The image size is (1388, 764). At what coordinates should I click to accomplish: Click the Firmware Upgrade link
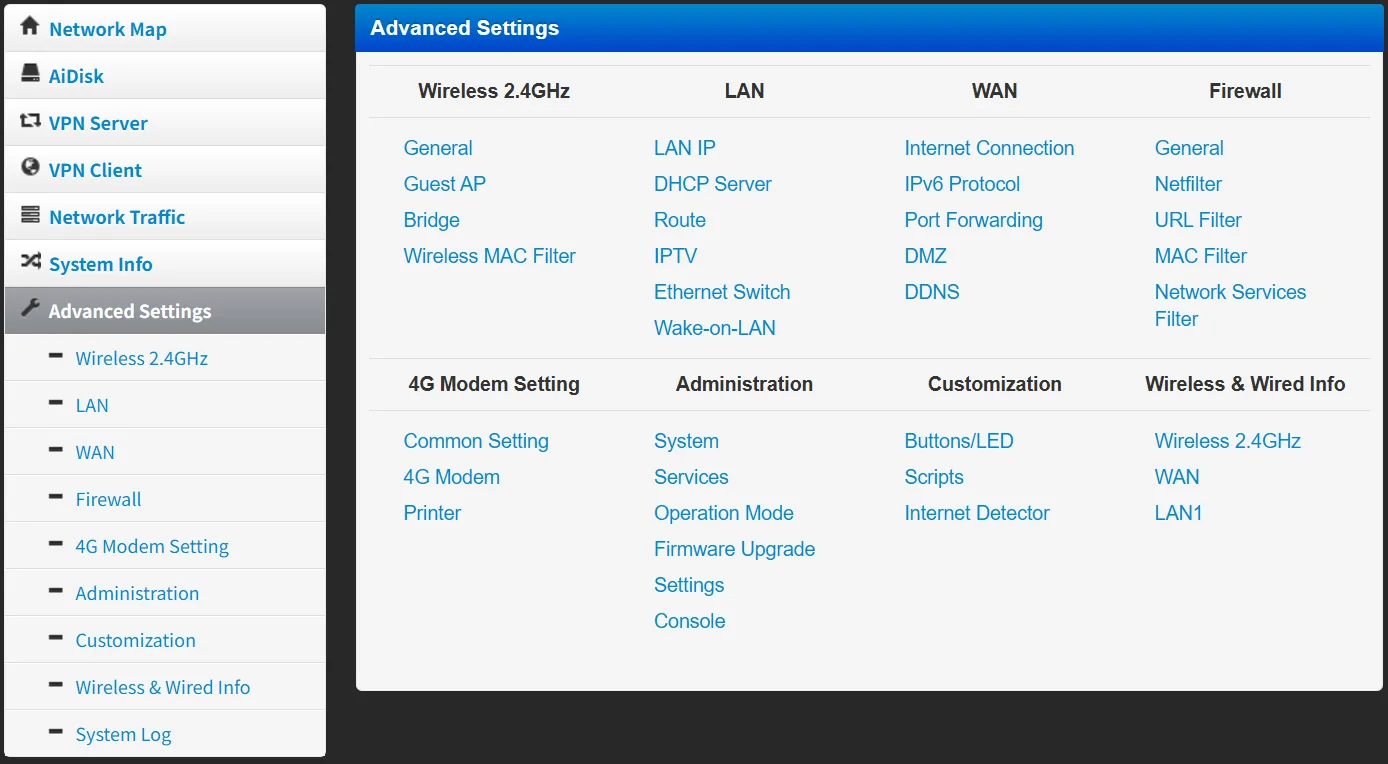pos(734,549)
